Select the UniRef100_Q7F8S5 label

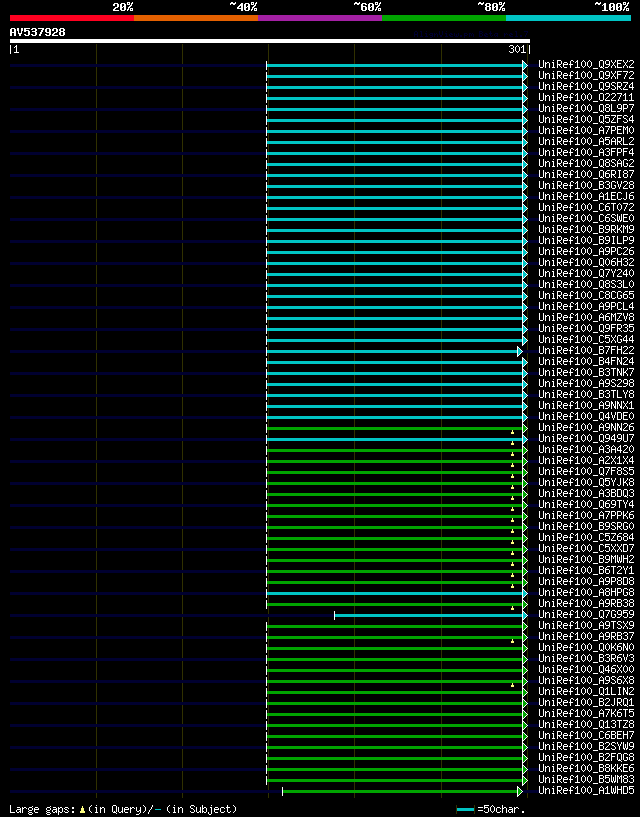tap(586, 472)
